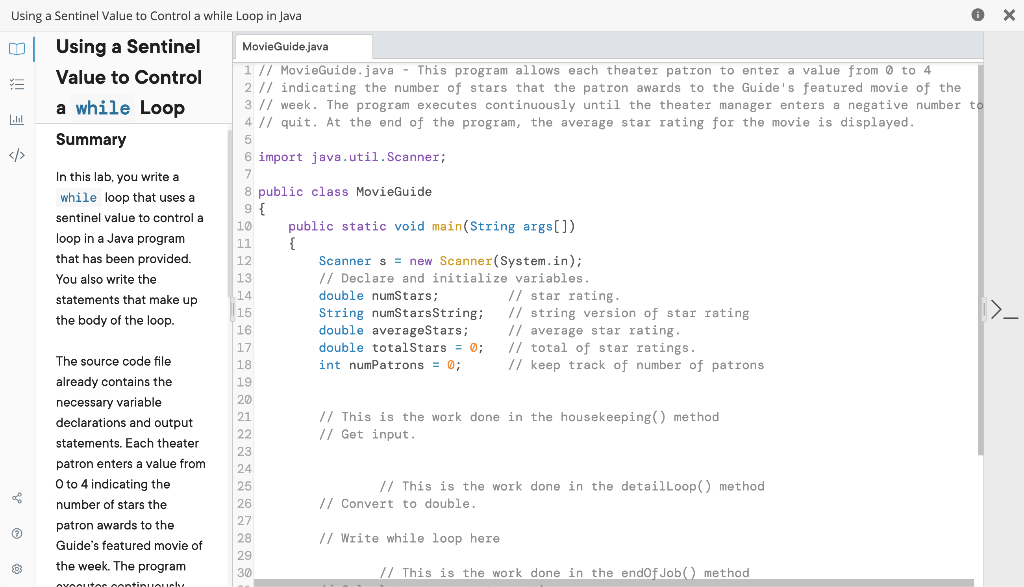Click the info icon in the title bar
The width and height of the screenshot is (1024, 587).
pyautogui.click(x=977, y=15)
